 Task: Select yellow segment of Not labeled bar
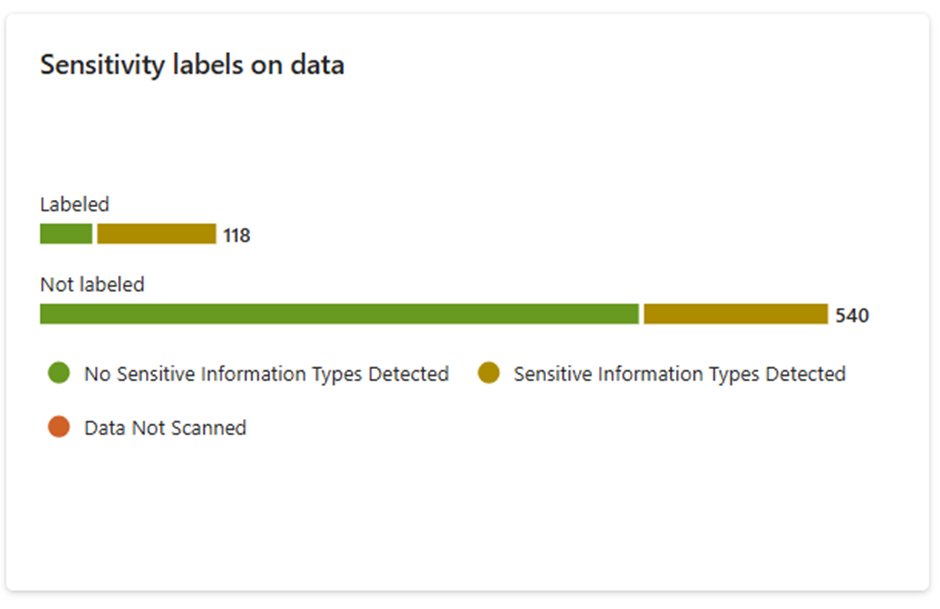735,314
